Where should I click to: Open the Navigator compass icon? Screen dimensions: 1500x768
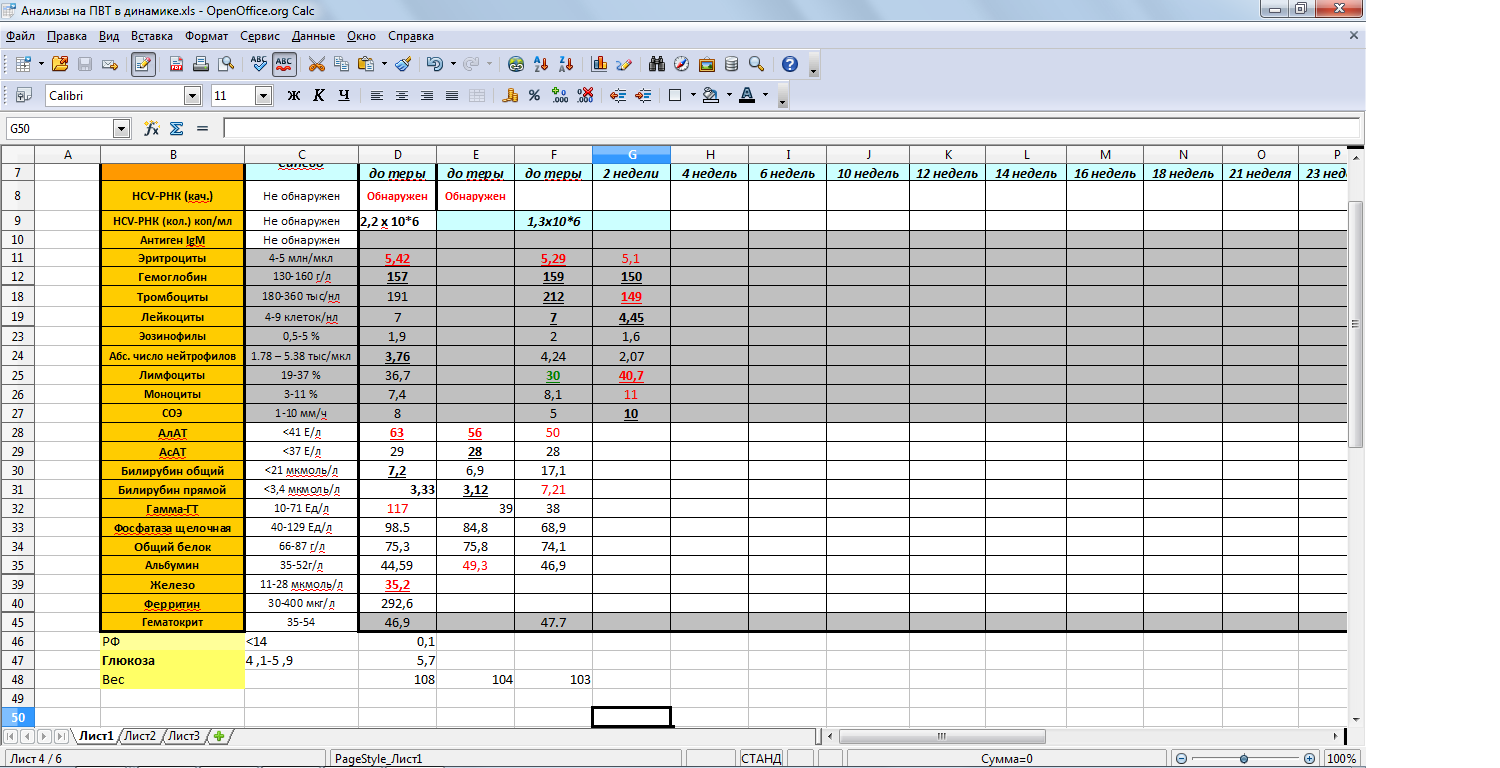click(682, 64)
